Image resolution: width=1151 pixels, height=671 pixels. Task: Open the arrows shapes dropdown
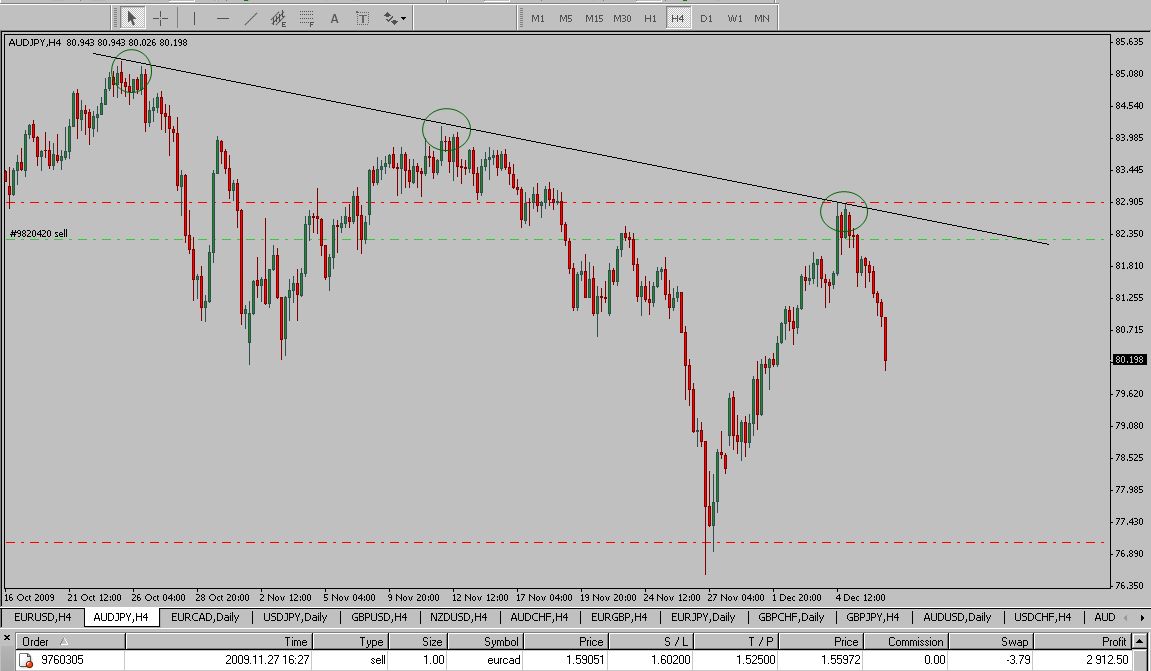click(394, 18)
